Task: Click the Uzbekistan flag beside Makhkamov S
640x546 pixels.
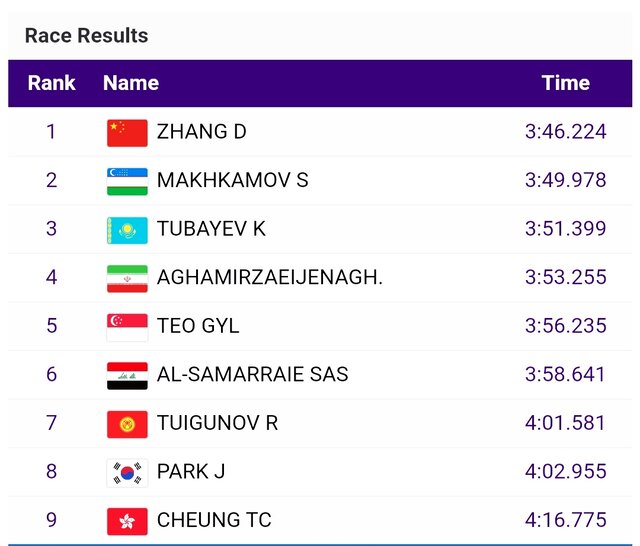Action: (127, 181)
